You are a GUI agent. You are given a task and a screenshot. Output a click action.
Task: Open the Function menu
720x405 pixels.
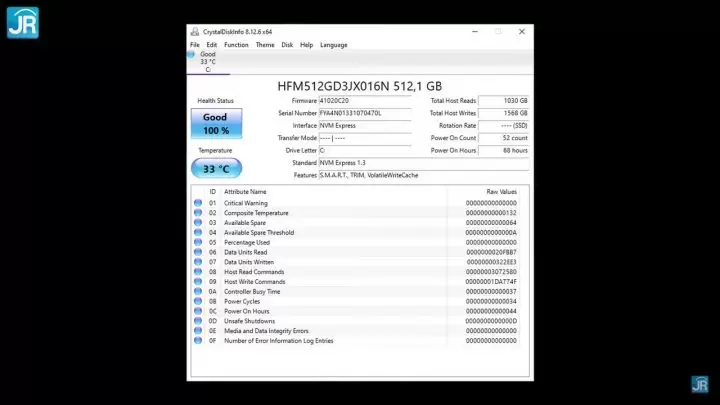[x=236, y=45]
